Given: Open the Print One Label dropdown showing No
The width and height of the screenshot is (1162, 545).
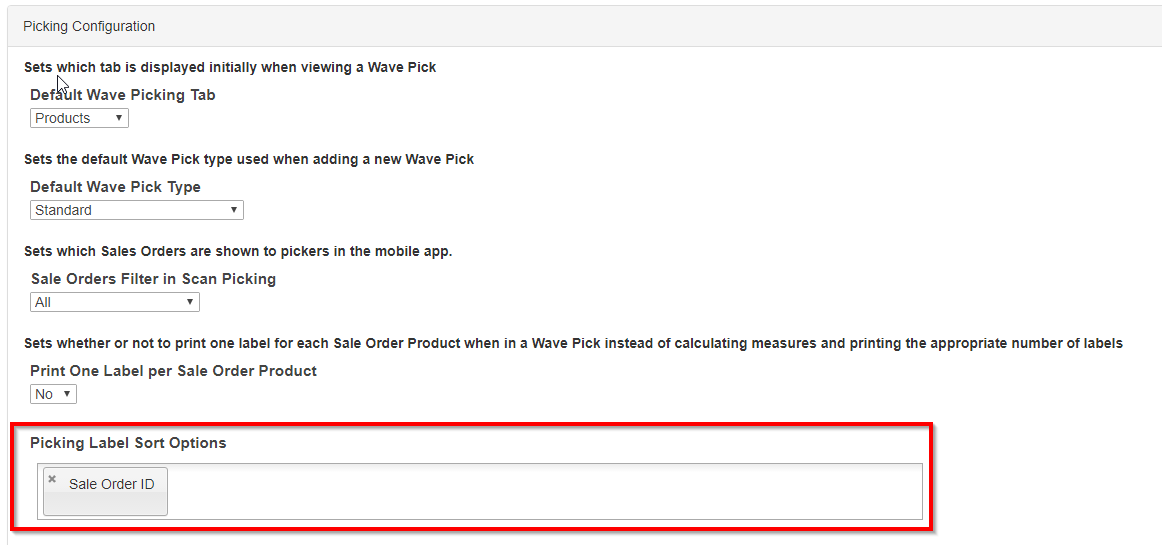Looking at the screenshot, I should point(53,394).
